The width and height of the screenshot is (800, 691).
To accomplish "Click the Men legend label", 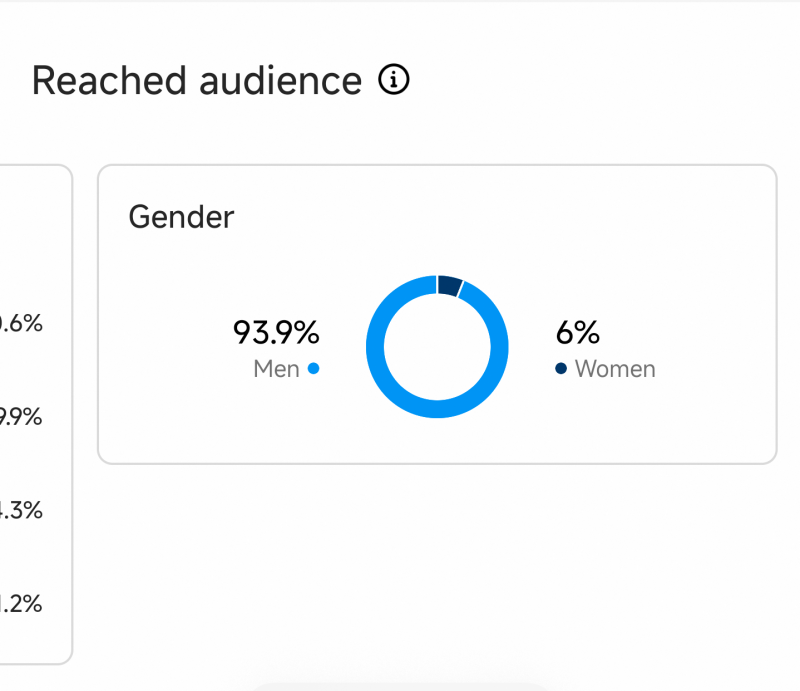I will 276,369.
